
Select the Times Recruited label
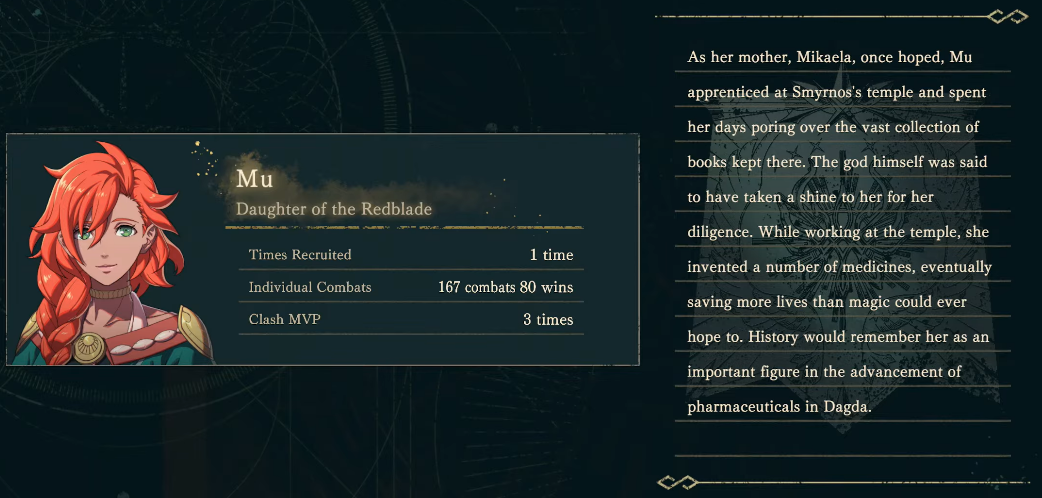(x=300, y=255)
